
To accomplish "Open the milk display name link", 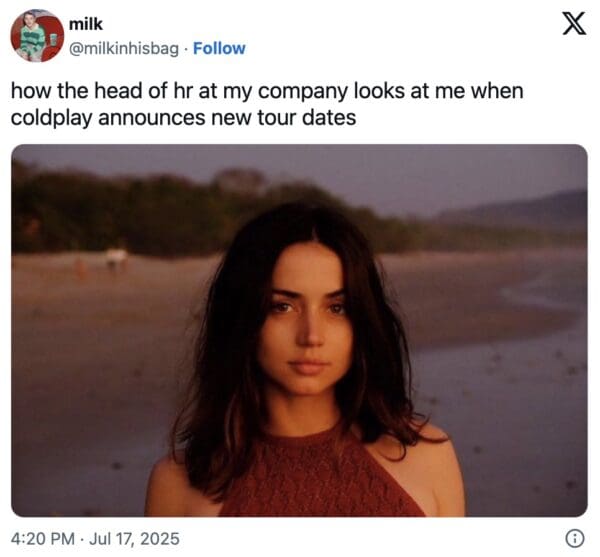I will 85,24.
